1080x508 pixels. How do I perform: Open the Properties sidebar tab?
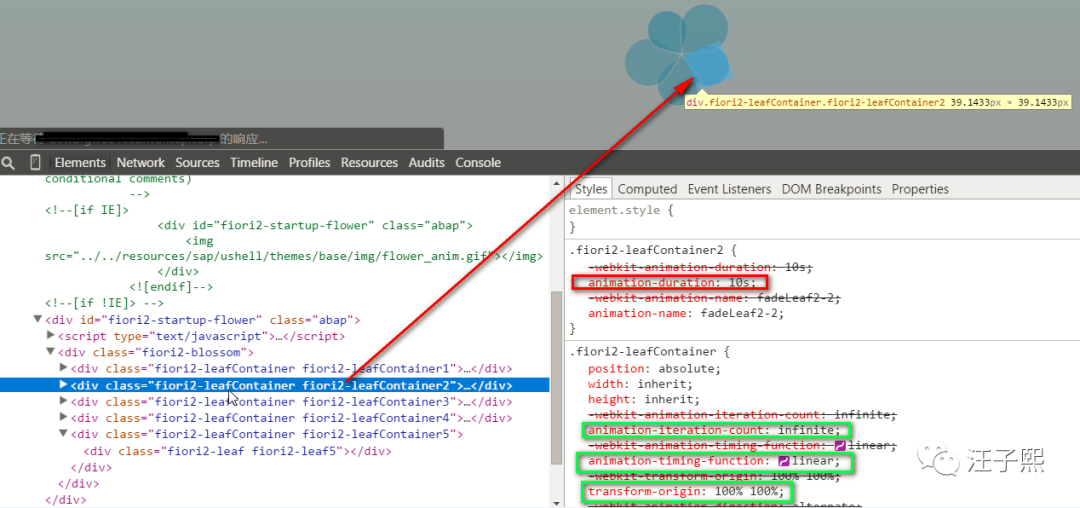click(x=920, y=189)
